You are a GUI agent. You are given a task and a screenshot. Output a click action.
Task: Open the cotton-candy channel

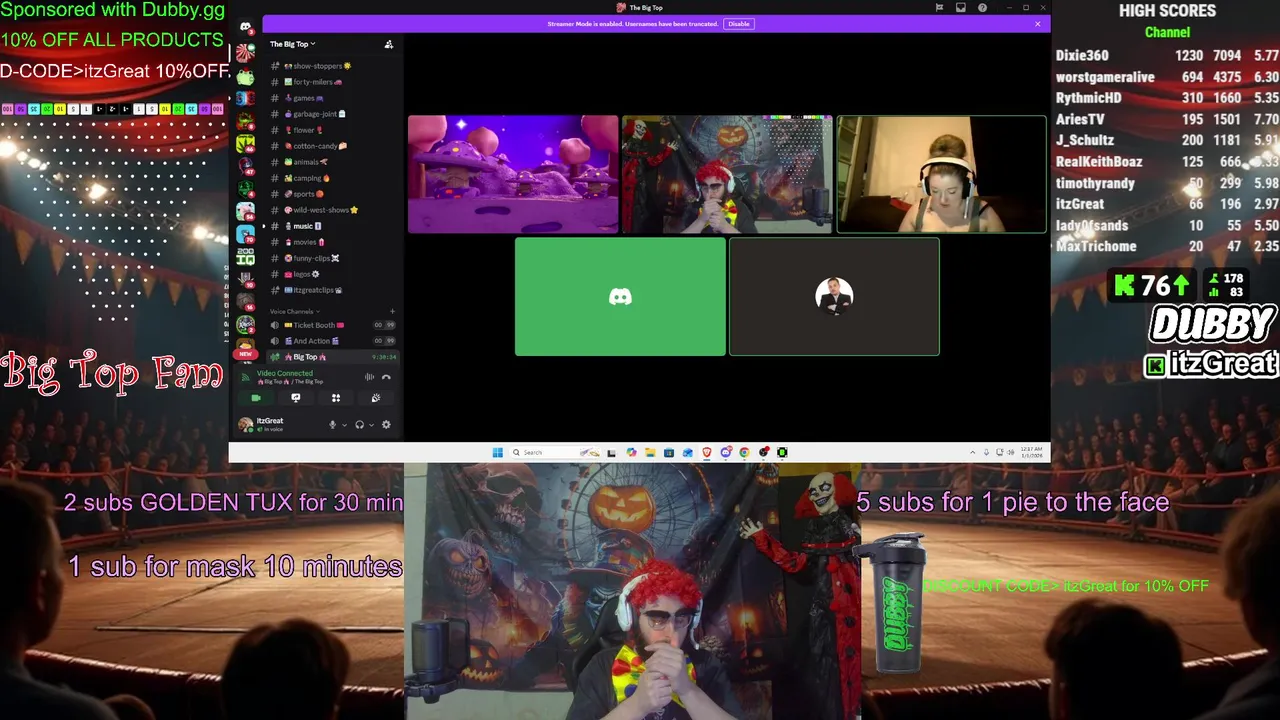click(333, 146)
